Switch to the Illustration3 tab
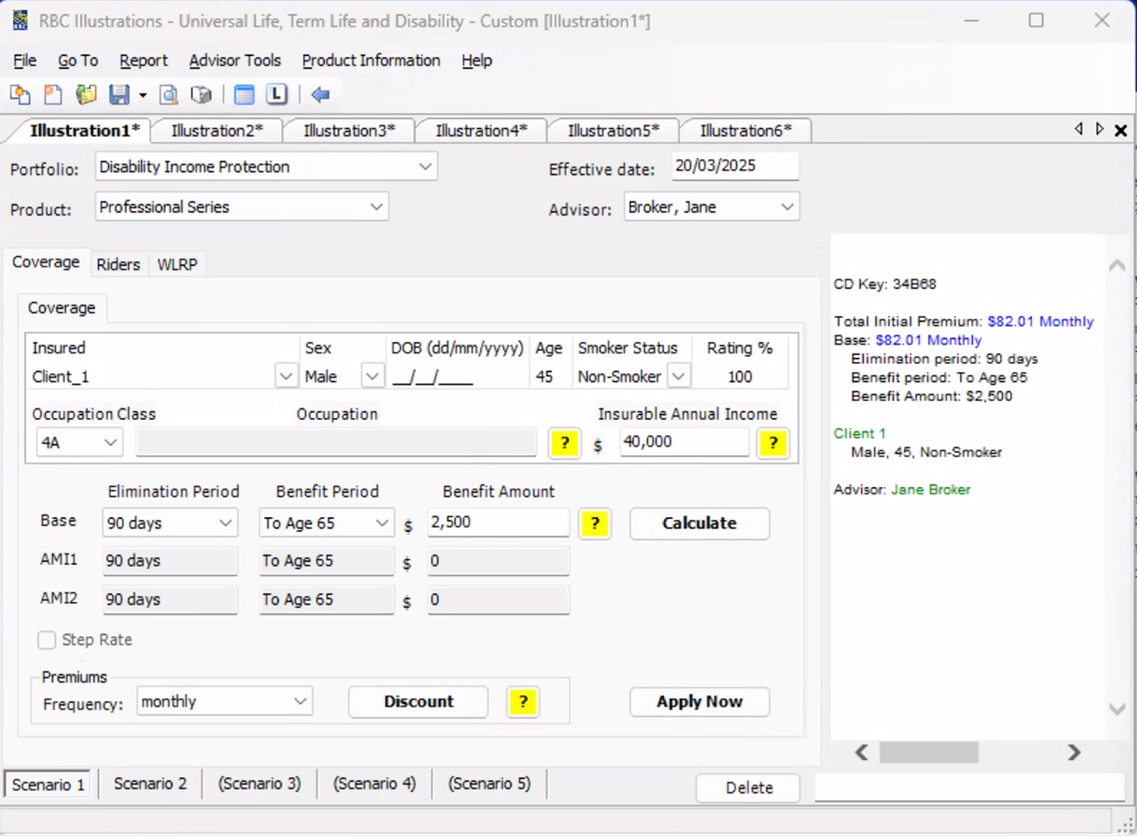 tap(349, 131)
